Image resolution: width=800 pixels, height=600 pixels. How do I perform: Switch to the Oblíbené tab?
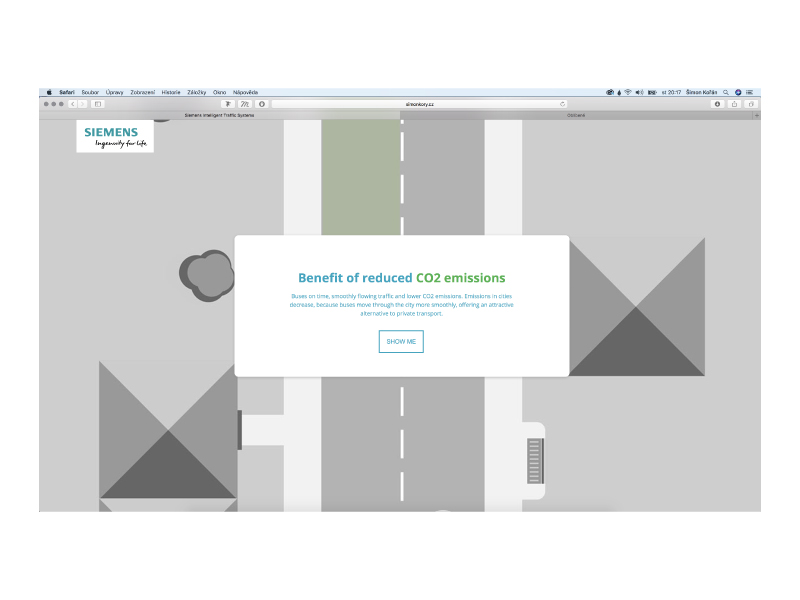[x=576, y=115]
